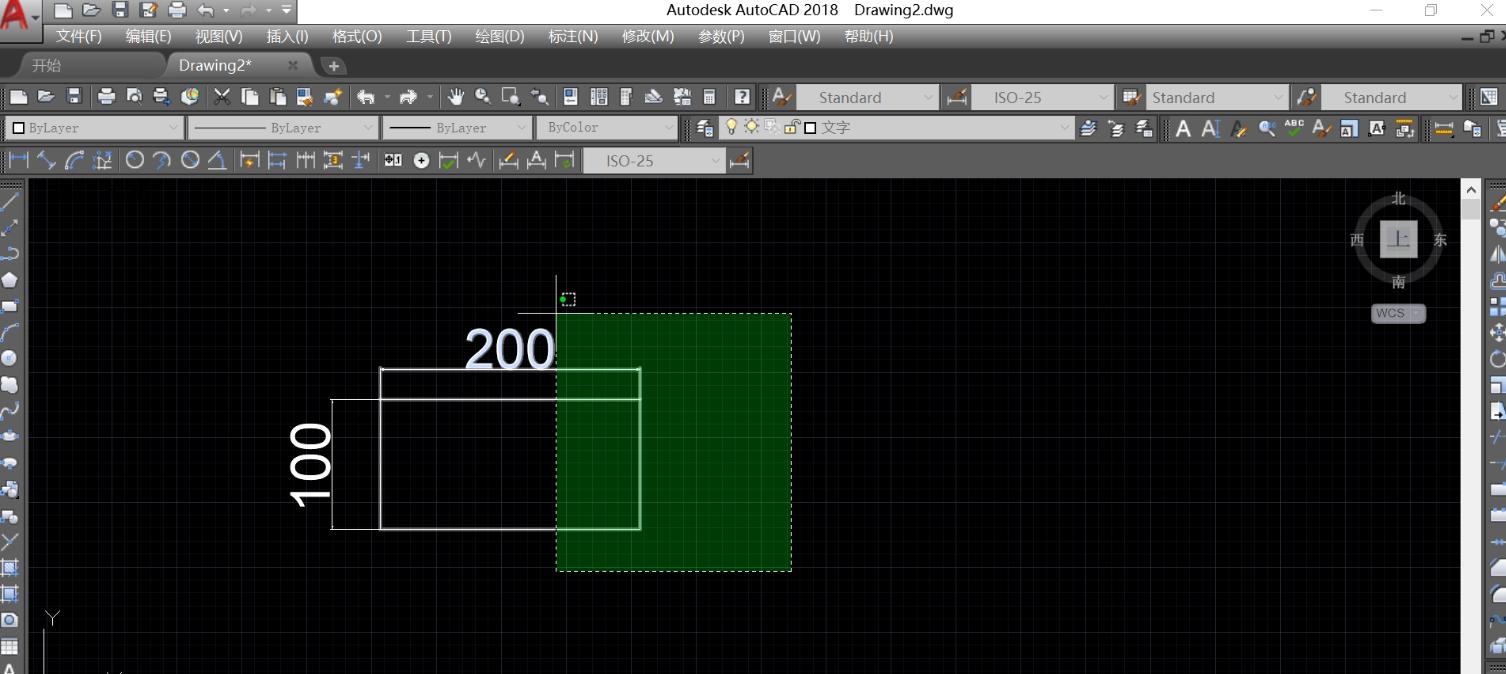Open Layer Properties Manager icon

point(705,128)
